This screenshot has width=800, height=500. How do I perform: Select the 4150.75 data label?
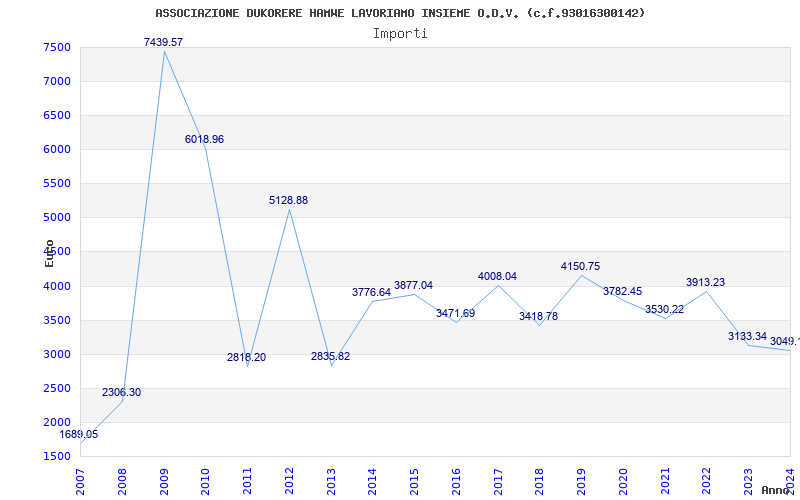[581, 266]
